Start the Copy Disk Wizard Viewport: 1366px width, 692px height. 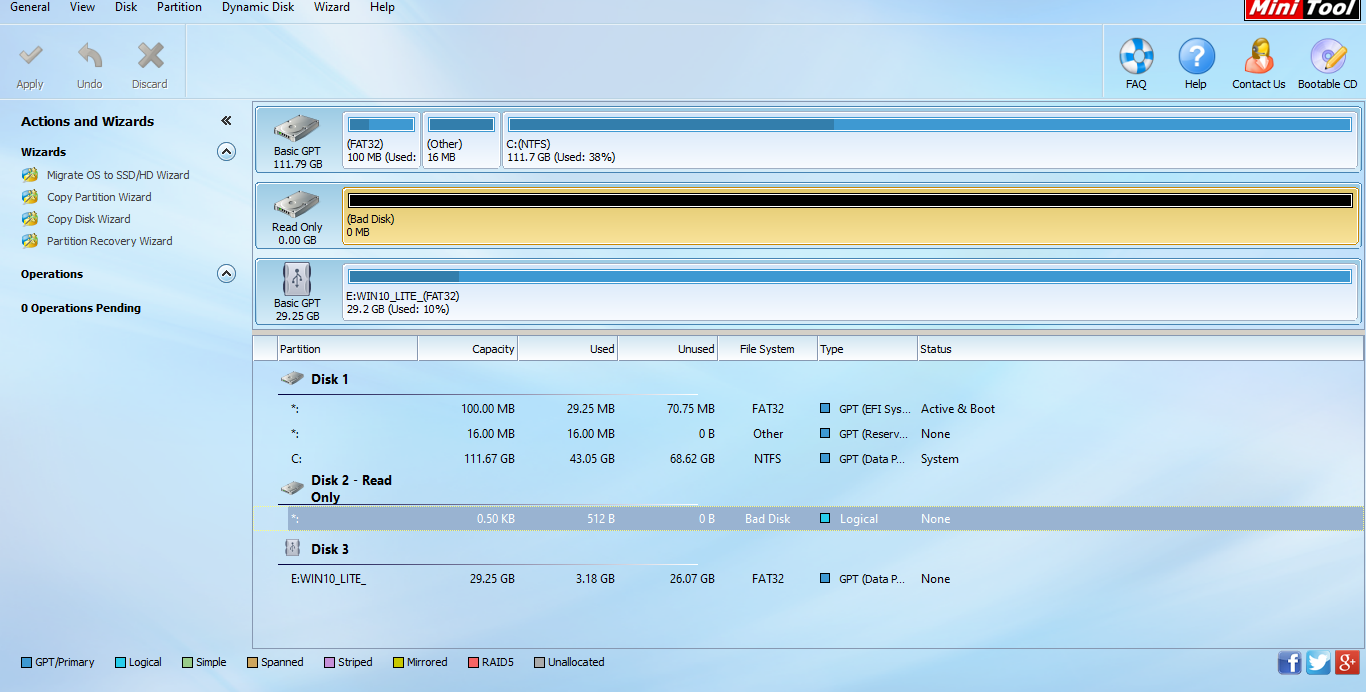pyautogui.click(x=88, y=219)
